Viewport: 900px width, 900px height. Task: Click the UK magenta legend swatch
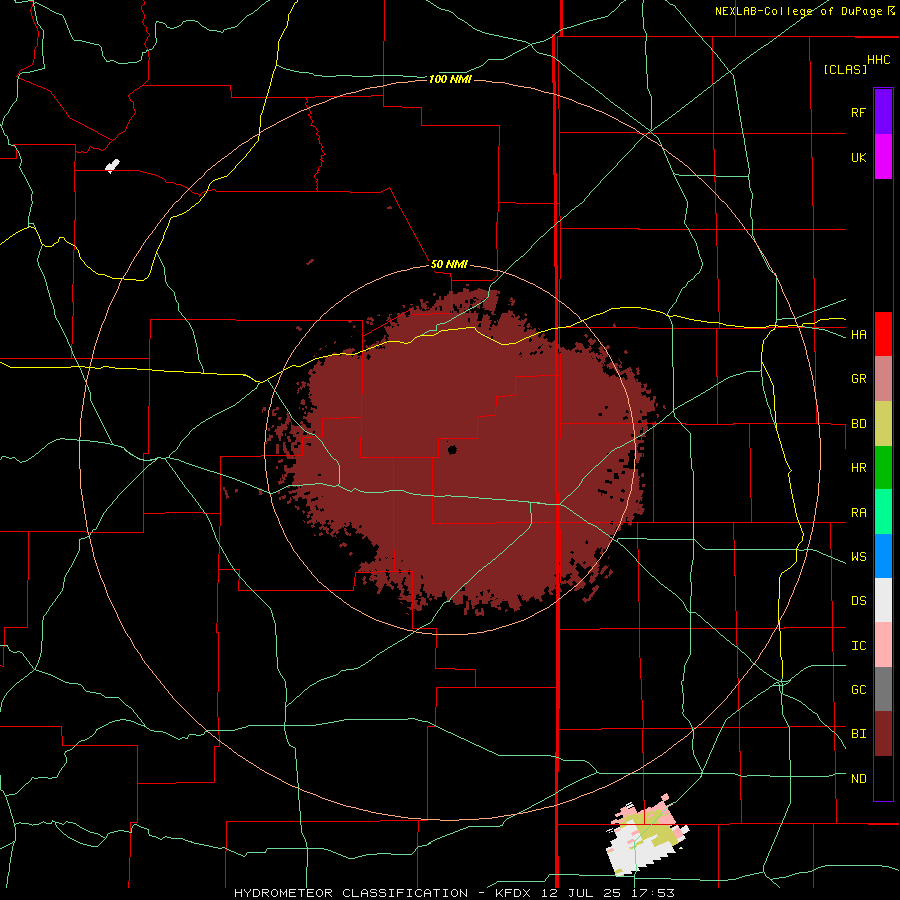click(883, 157)
